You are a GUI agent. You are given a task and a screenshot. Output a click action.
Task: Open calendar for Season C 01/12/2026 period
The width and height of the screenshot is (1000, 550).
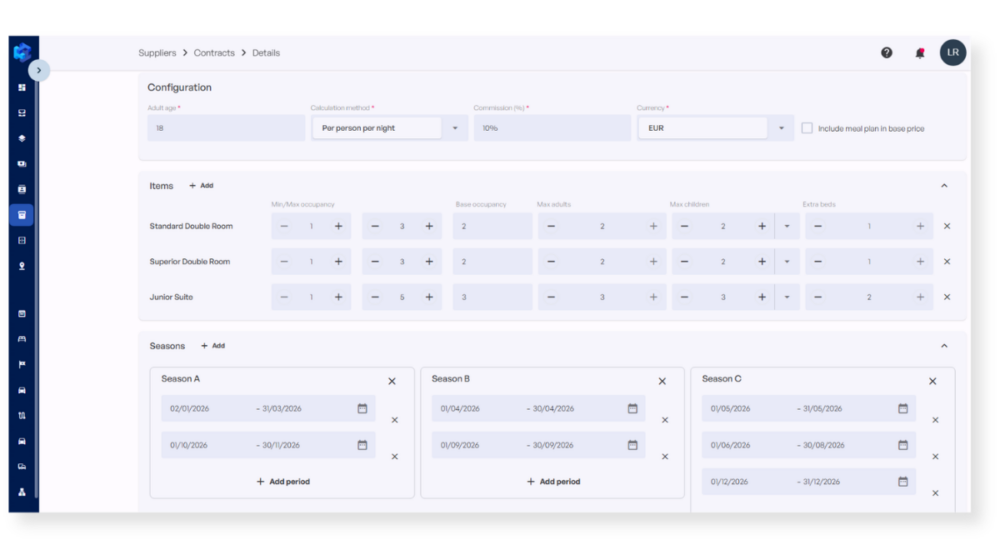coord(903,482)
